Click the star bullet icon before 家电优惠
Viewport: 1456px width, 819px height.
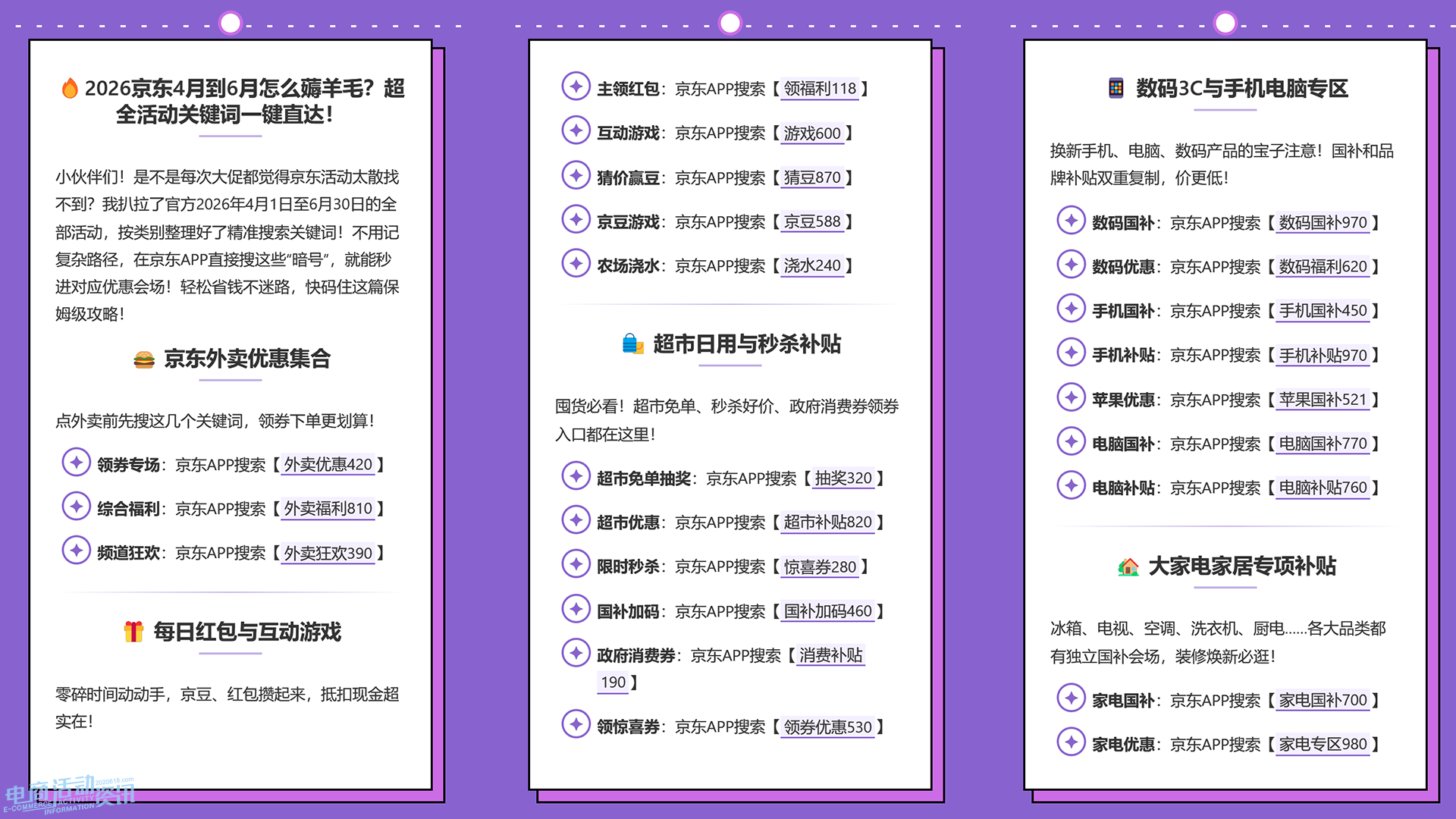[1072, 742]
